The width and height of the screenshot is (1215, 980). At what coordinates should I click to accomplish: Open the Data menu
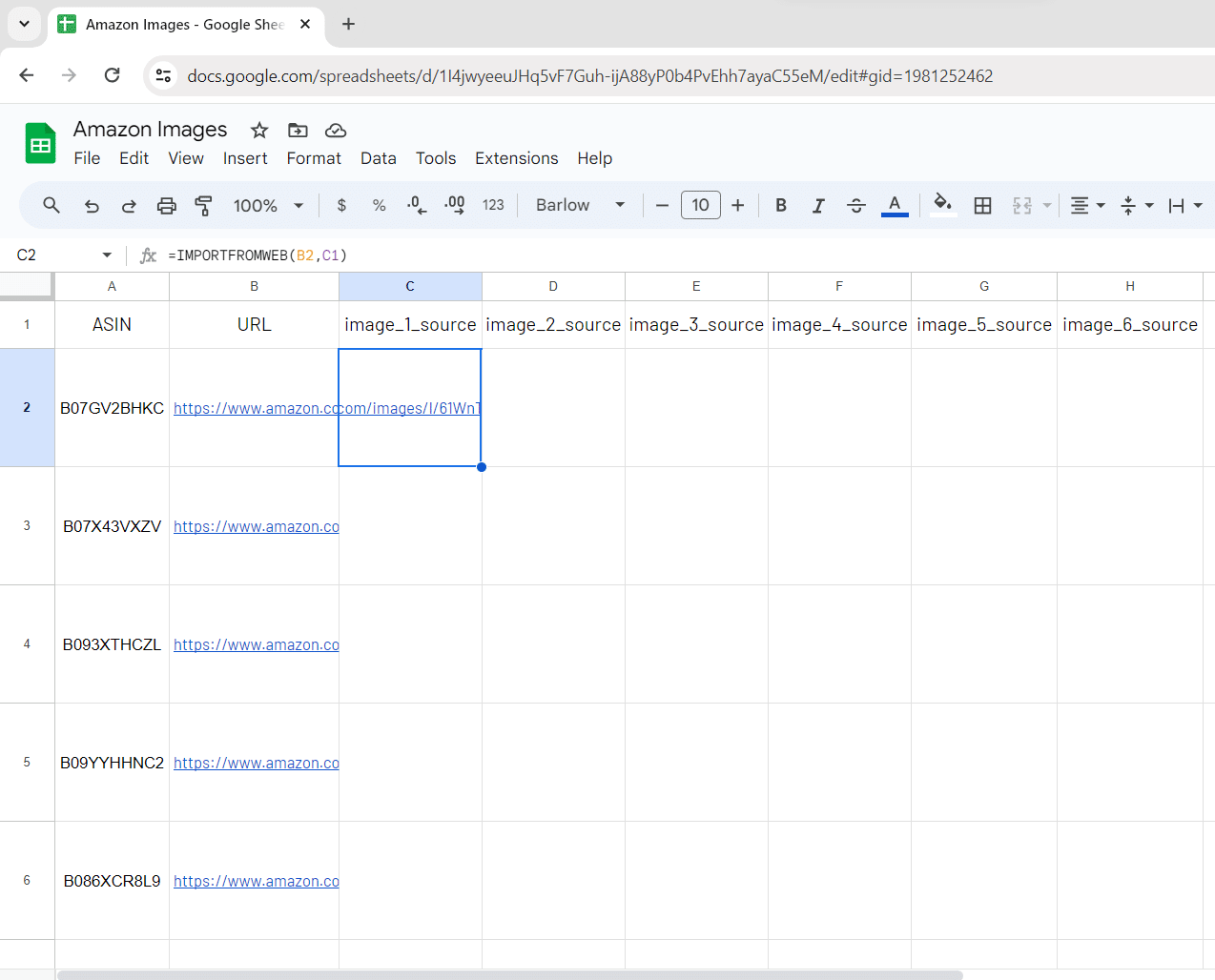click(x=378, y=158)
